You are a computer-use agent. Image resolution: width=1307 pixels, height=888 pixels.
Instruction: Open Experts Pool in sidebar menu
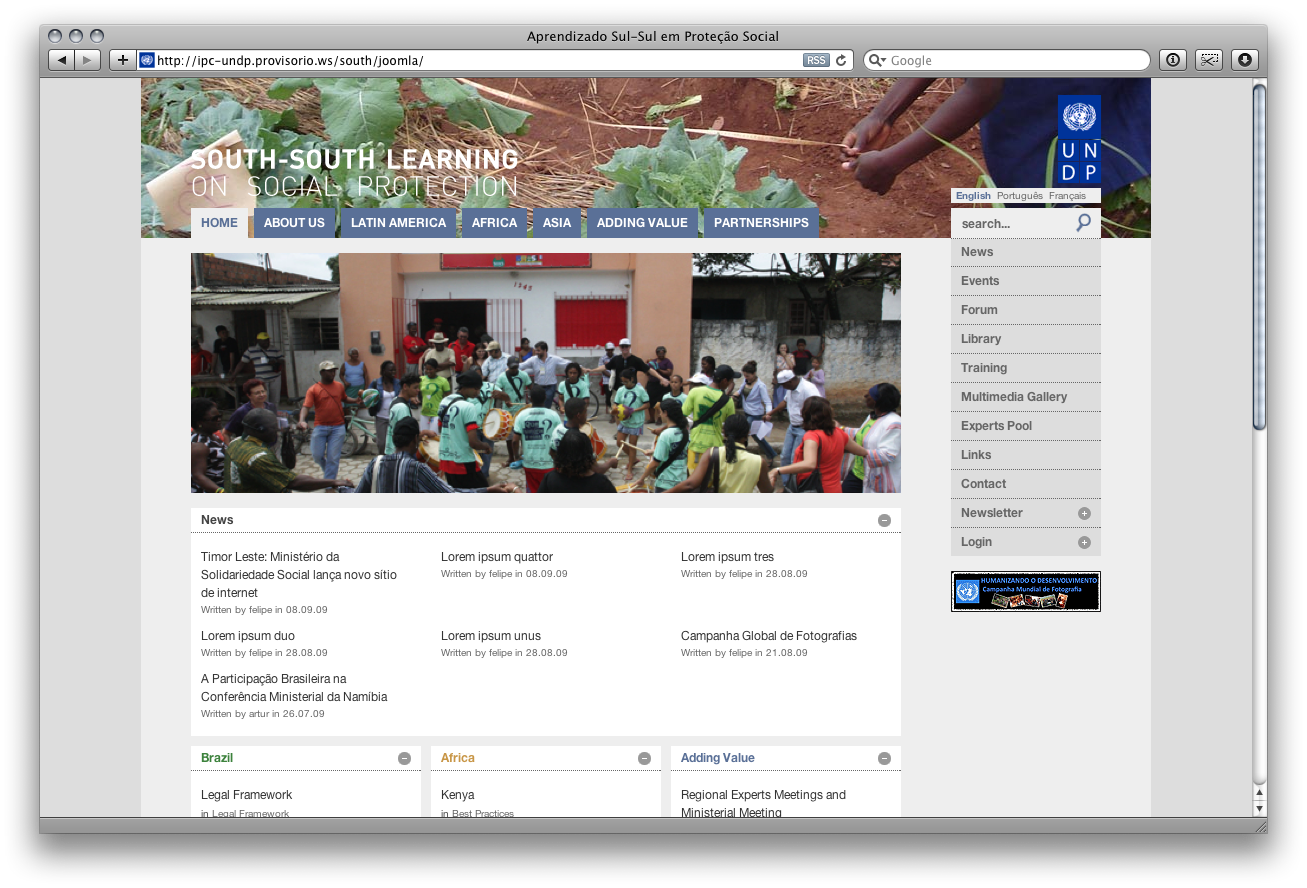[1026, 426]
